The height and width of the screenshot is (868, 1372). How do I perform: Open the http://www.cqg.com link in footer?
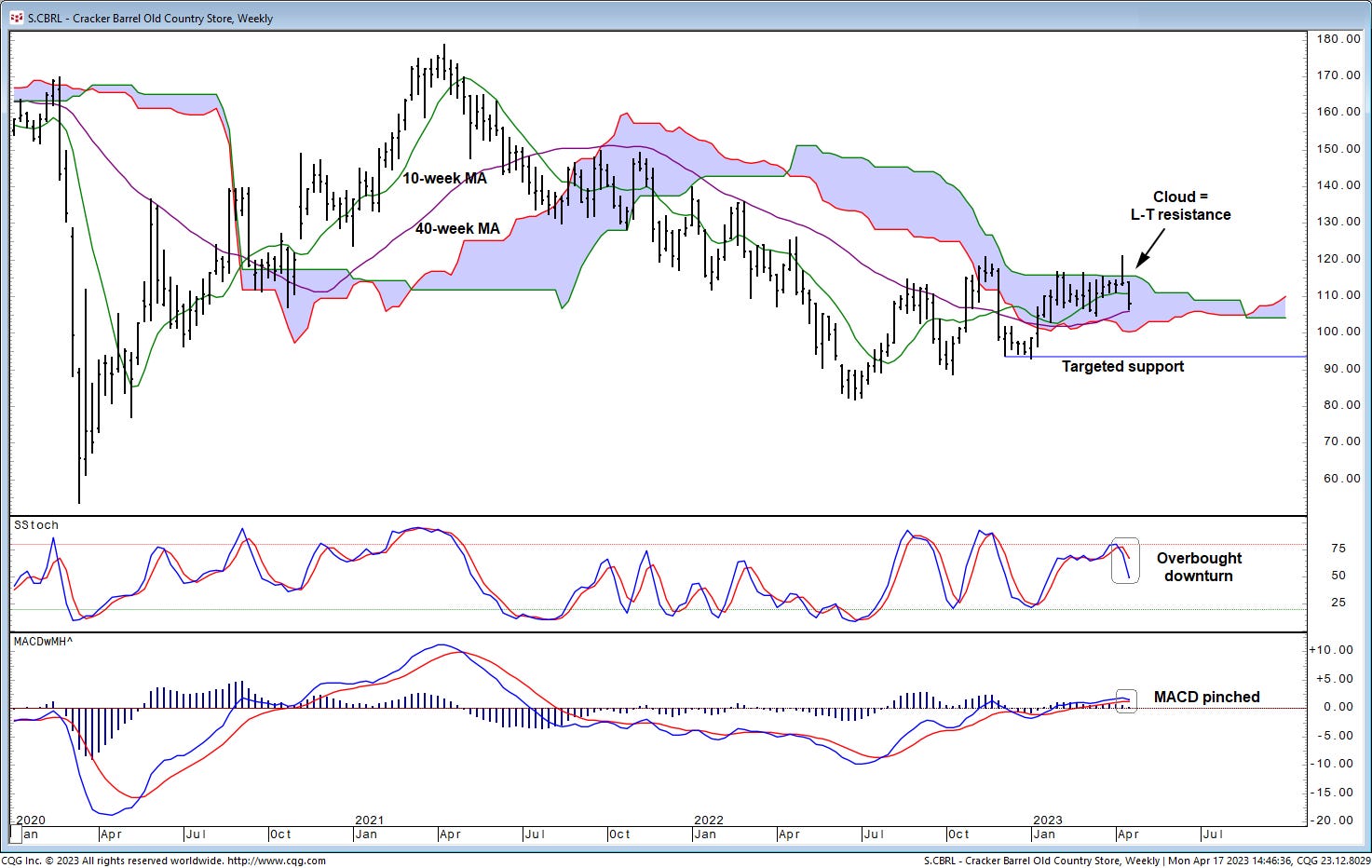pos(277,861)
